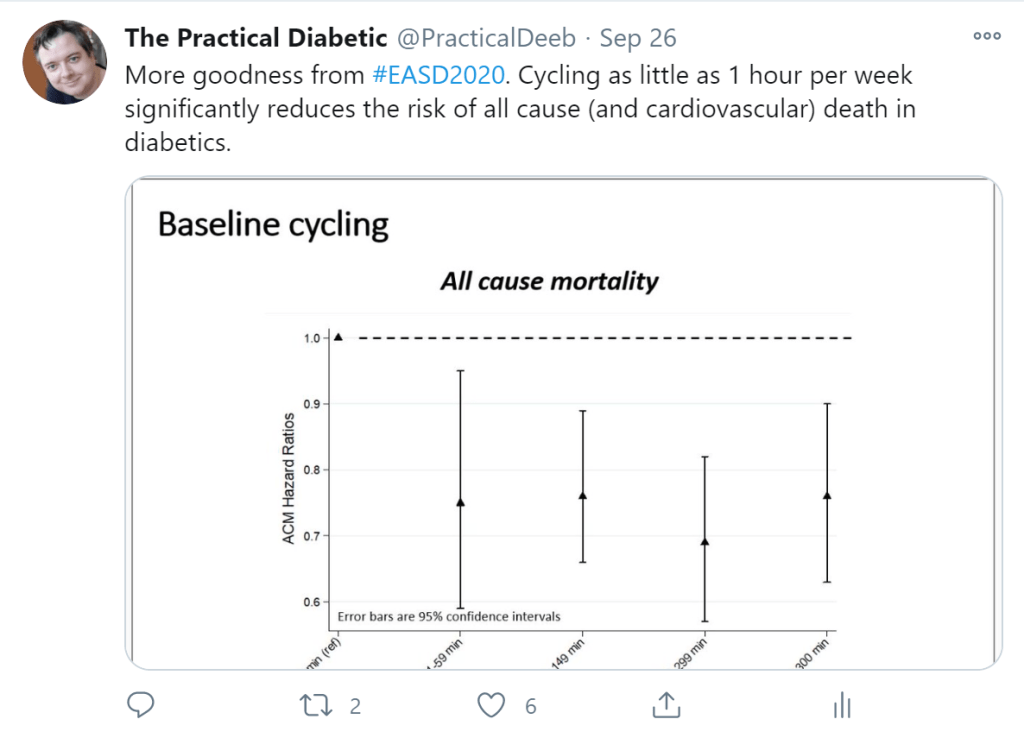Click the @PracticalDeeb handle
Image resolution: width=1024 pixels, height=738 pixels.
[x=487, y=39]
